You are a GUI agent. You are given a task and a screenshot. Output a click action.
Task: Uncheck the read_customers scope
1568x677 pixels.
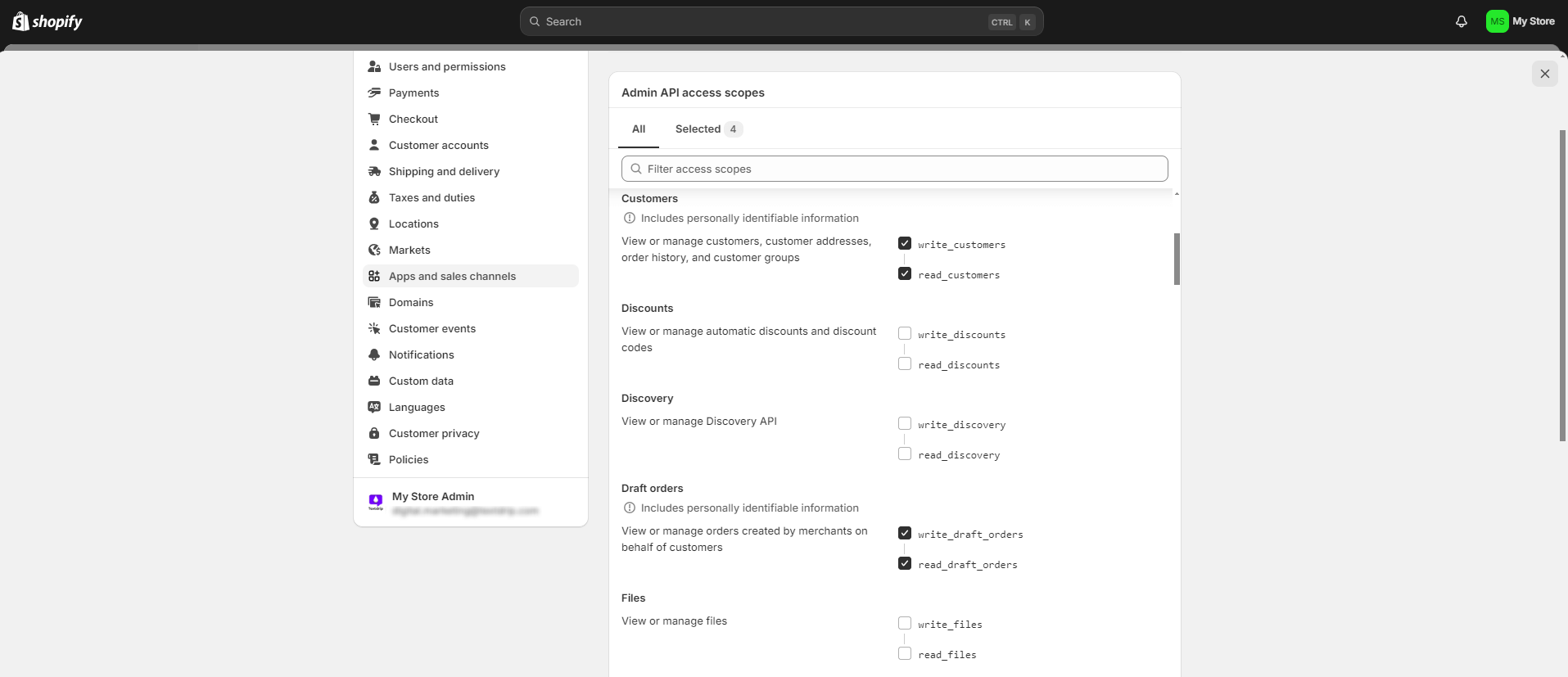coord(905,273)
